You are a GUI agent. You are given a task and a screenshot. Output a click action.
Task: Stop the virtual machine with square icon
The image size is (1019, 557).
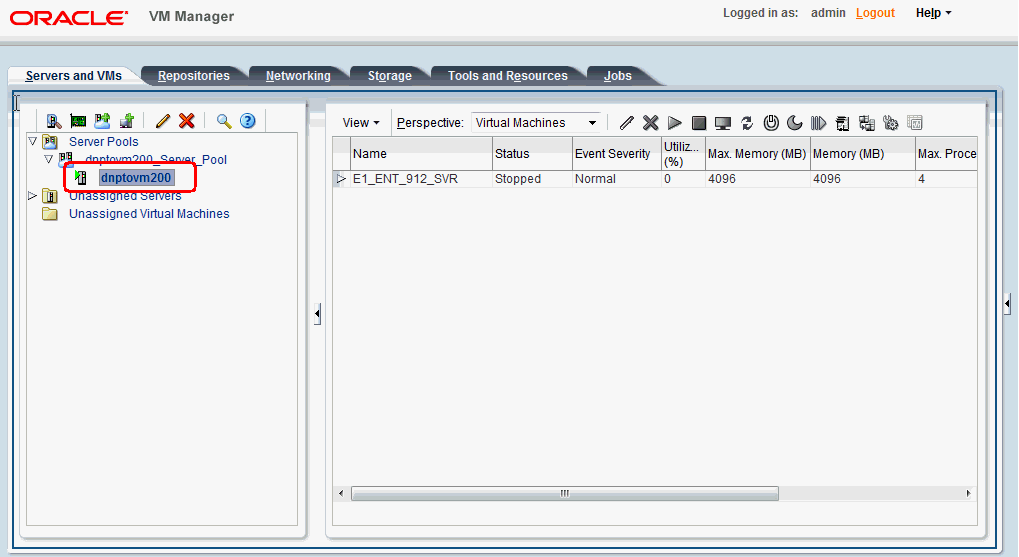[x=699, y=123]
